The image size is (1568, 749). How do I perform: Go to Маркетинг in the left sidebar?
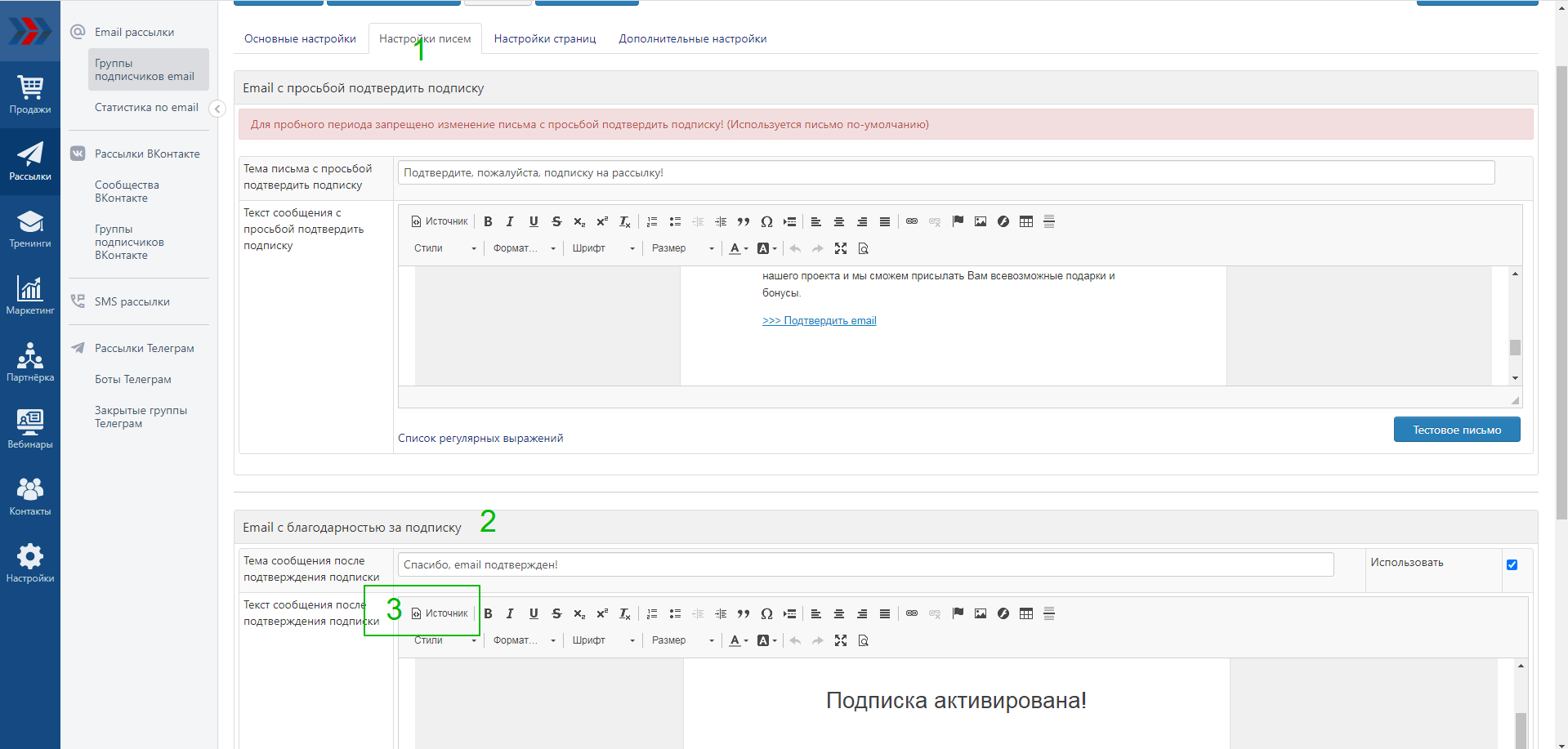[x=30, y=296]
